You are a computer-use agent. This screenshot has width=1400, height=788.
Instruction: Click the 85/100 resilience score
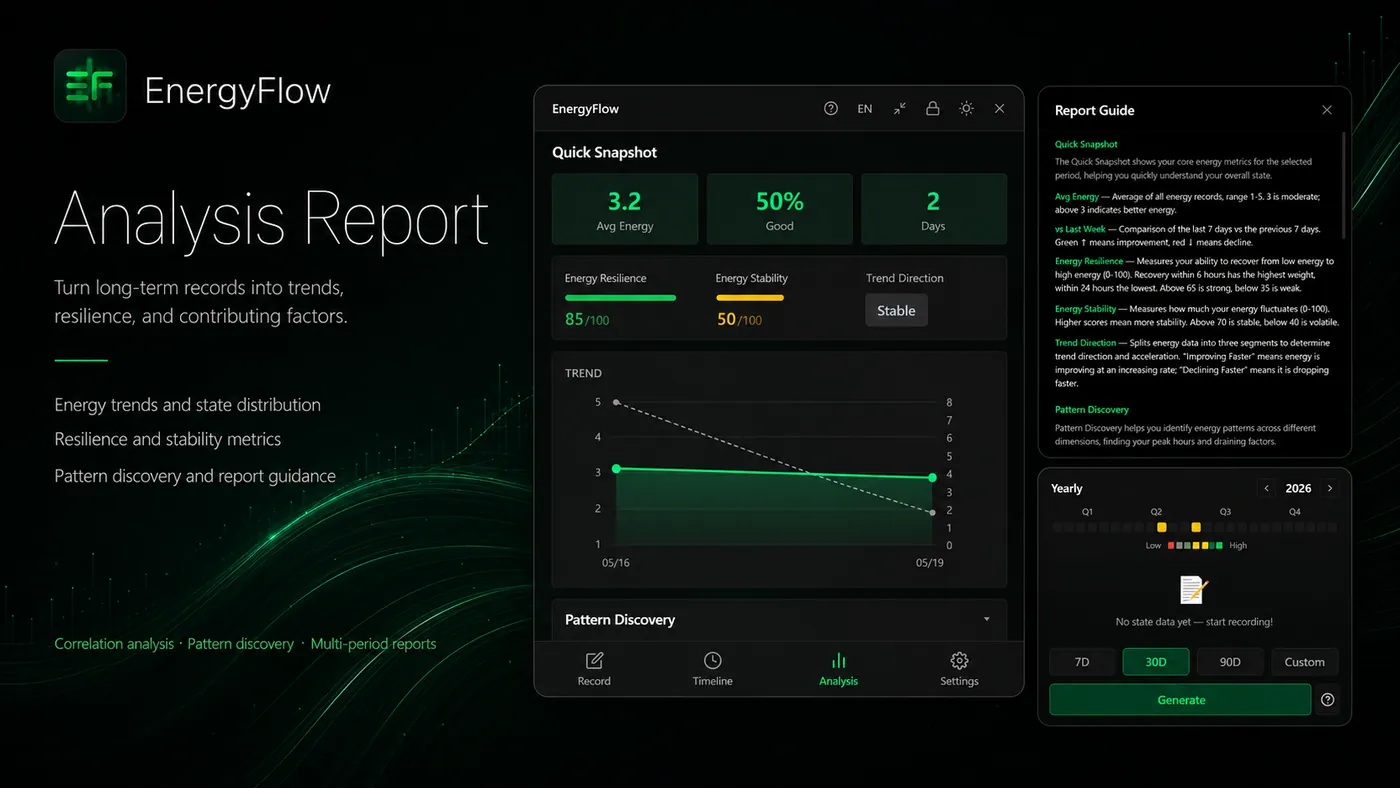(x=587, y=320)
